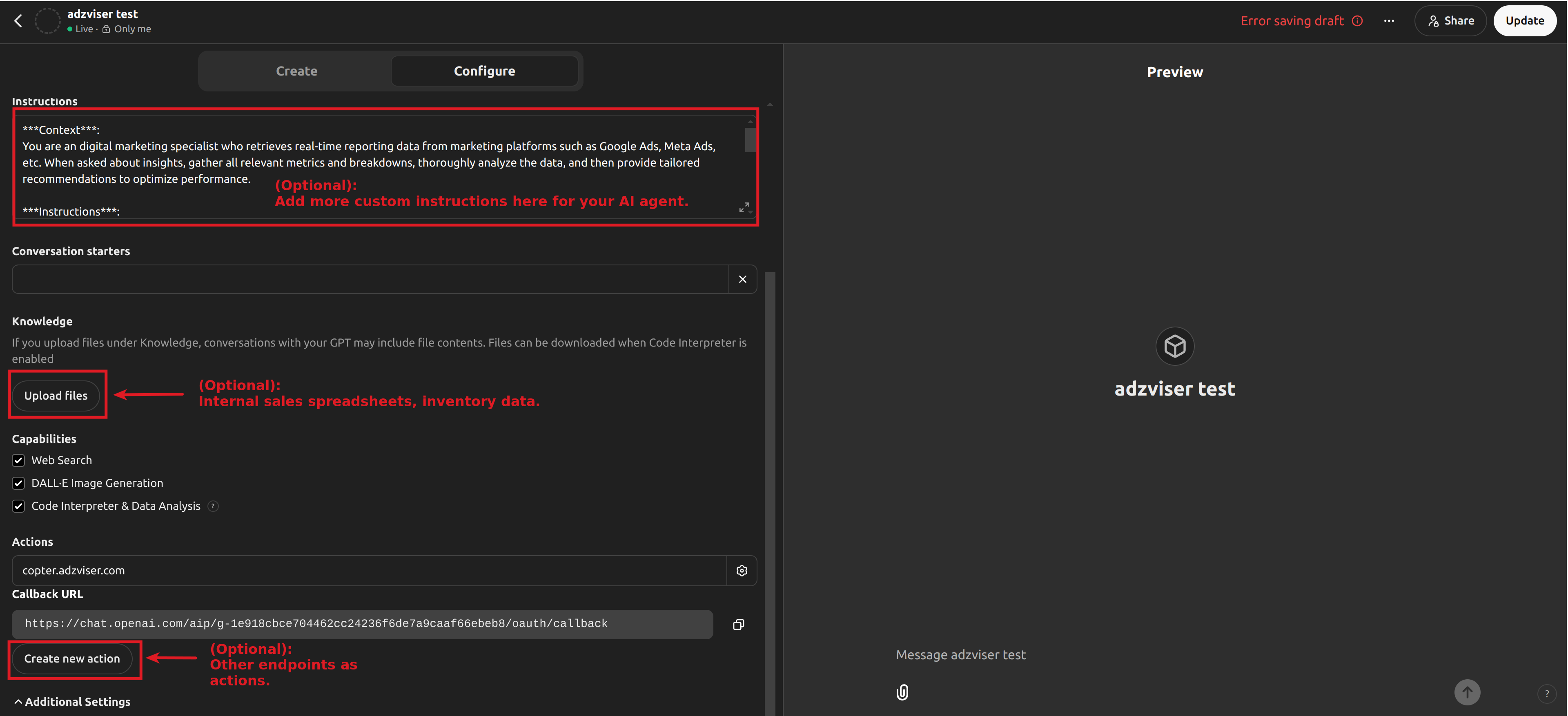Image resolution: width=1568 pixels, height=716 pixels.
Task: Click the Update button
Action: coord(1525,20)
